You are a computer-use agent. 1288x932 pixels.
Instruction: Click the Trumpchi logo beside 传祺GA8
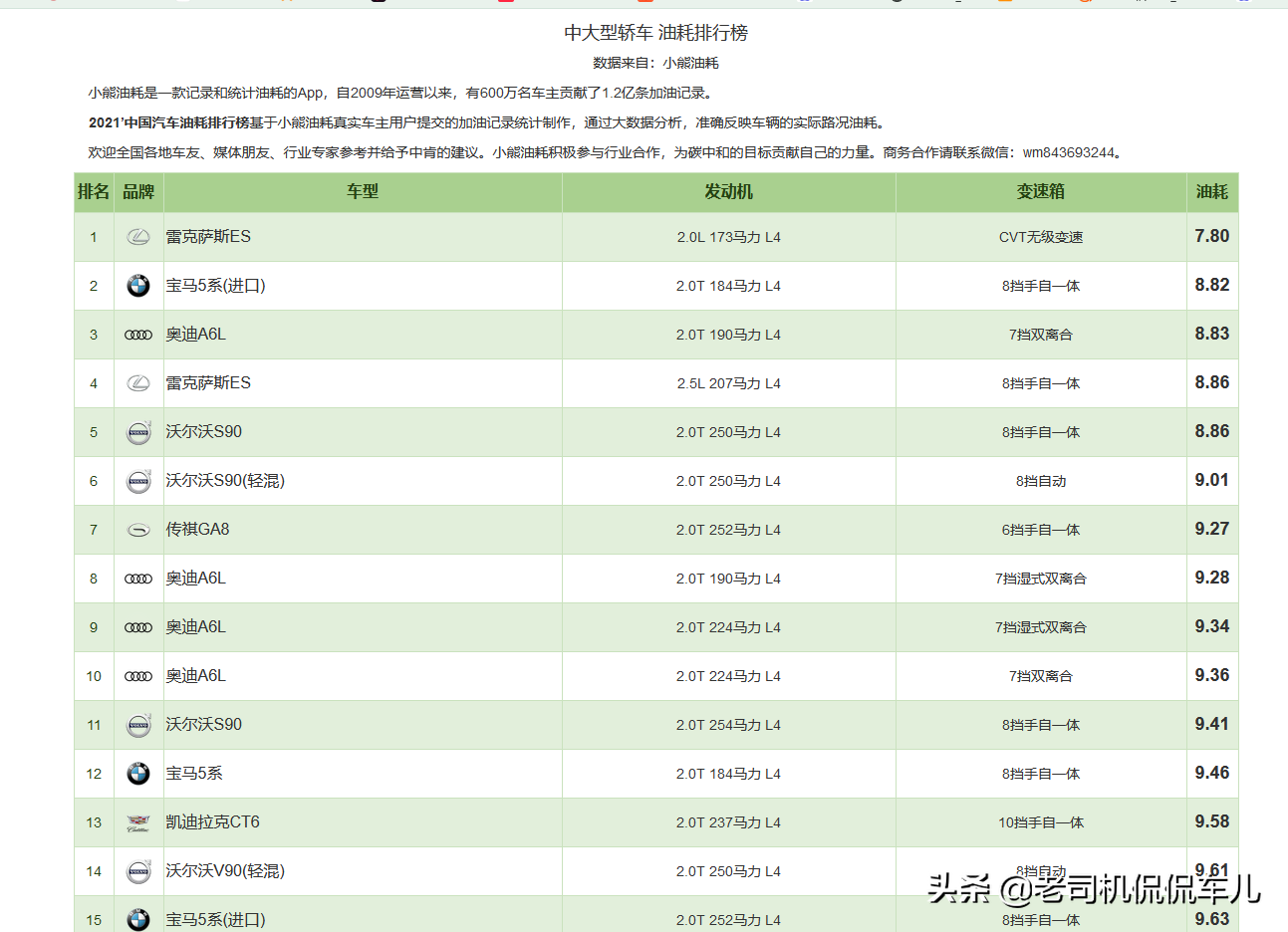138,530
